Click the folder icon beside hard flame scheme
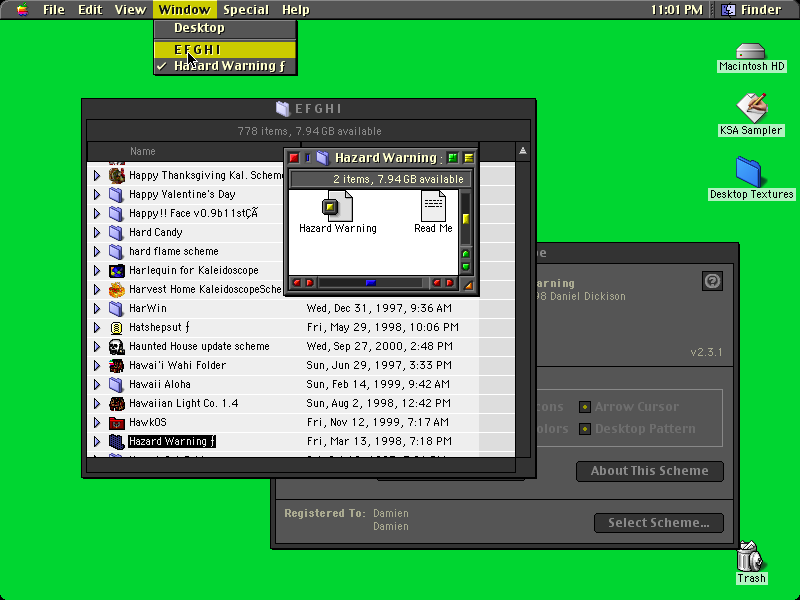 coord(116,252)
